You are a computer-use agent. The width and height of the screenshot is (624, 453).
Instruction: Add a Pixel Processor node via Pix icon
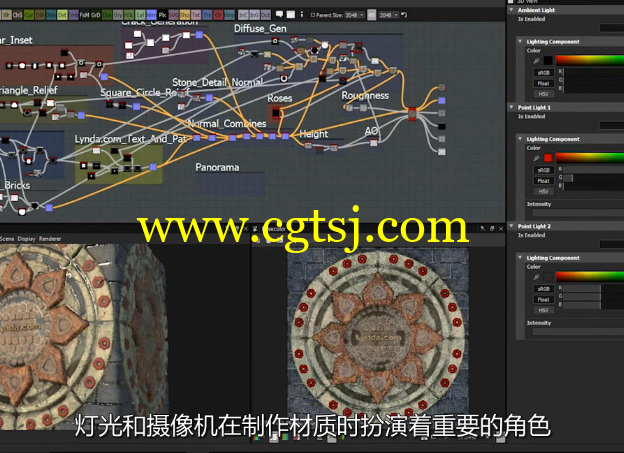point(162,15)
